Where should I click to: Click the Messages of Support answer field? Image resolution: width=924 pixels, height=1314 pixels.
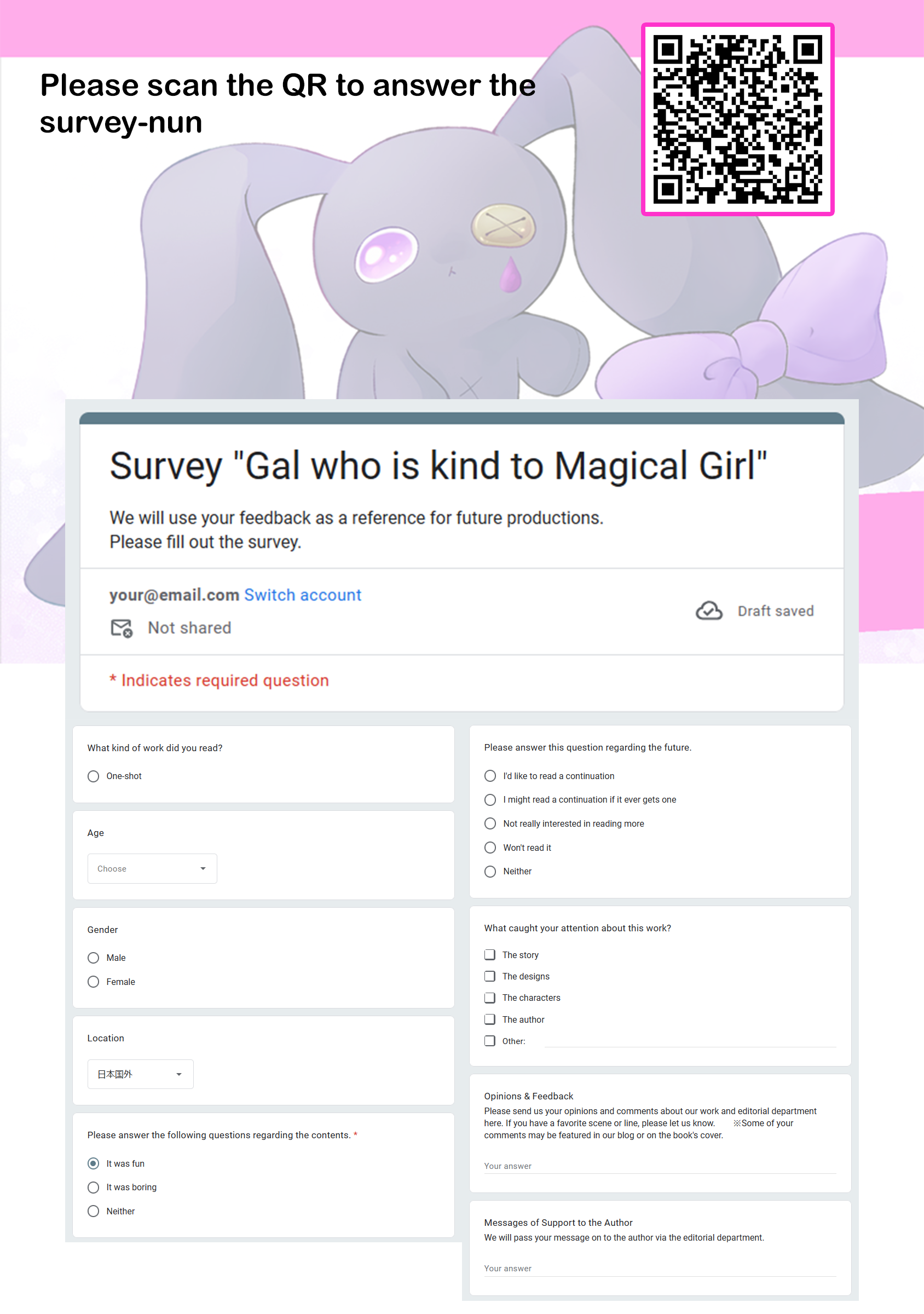click(660, 1268)
